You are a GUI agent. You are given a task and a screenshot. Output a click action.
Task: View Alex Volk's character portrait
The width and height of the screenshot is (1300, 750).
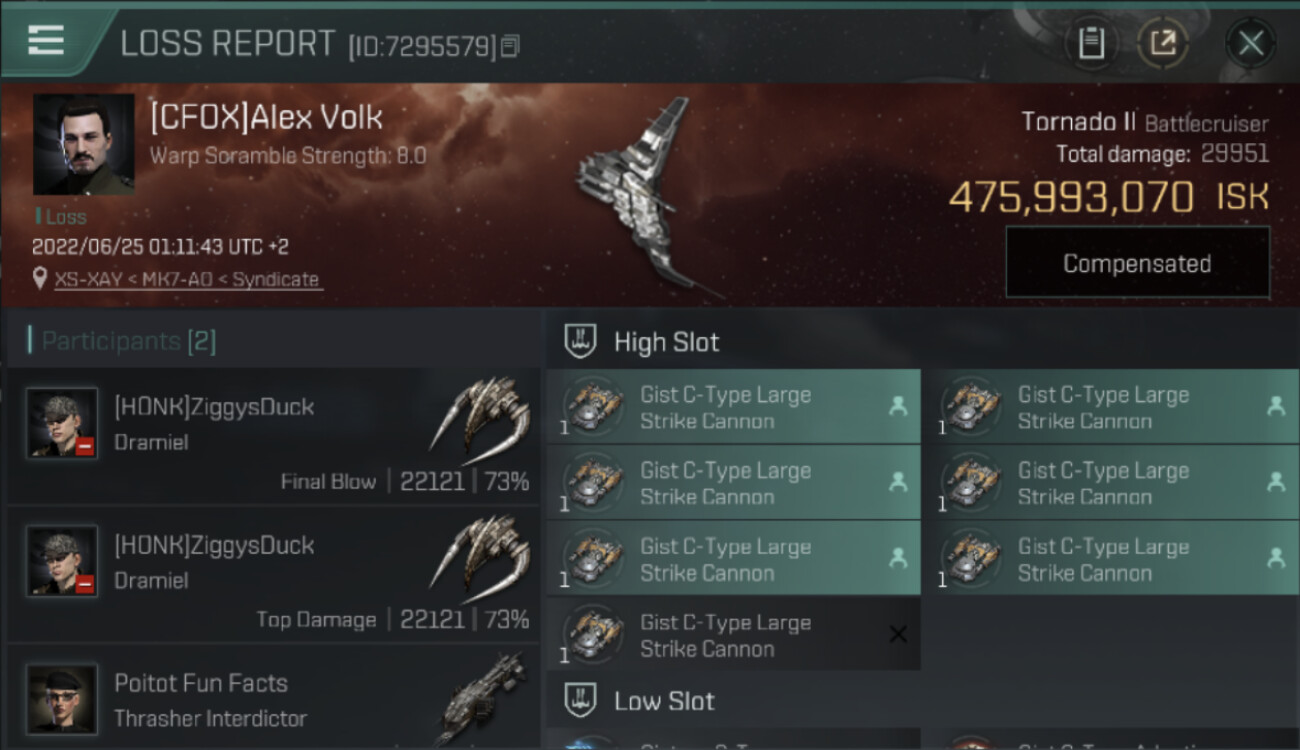(84, 144)
